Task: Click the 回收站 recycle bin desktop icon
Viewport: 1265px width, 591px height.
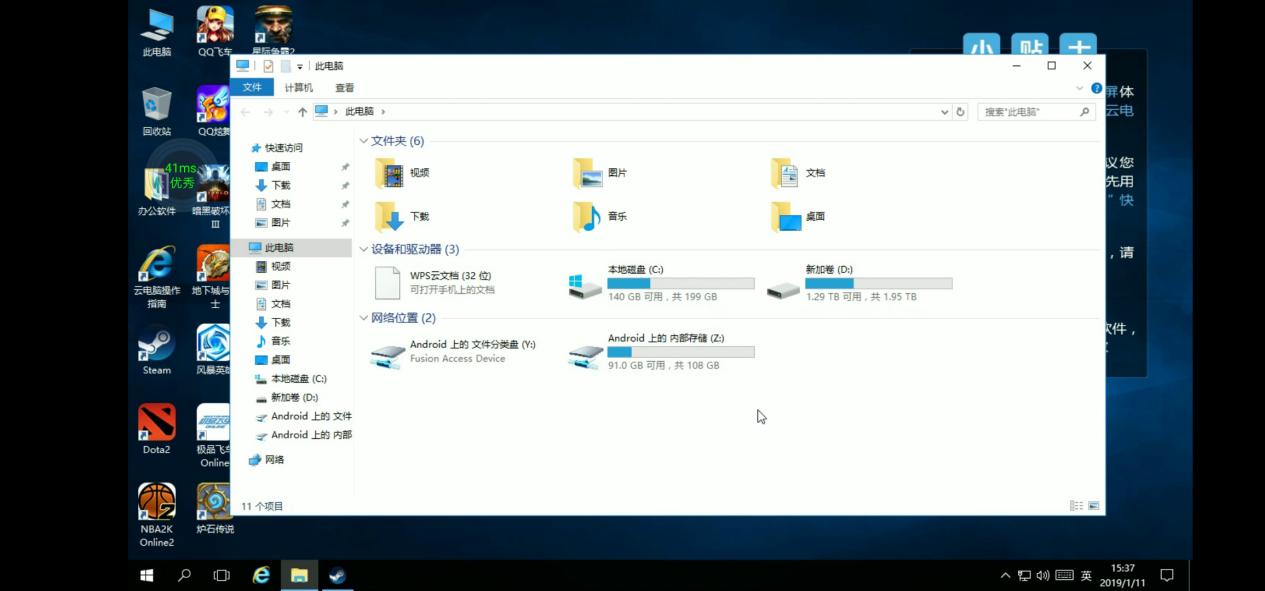Action: point(157,111)
